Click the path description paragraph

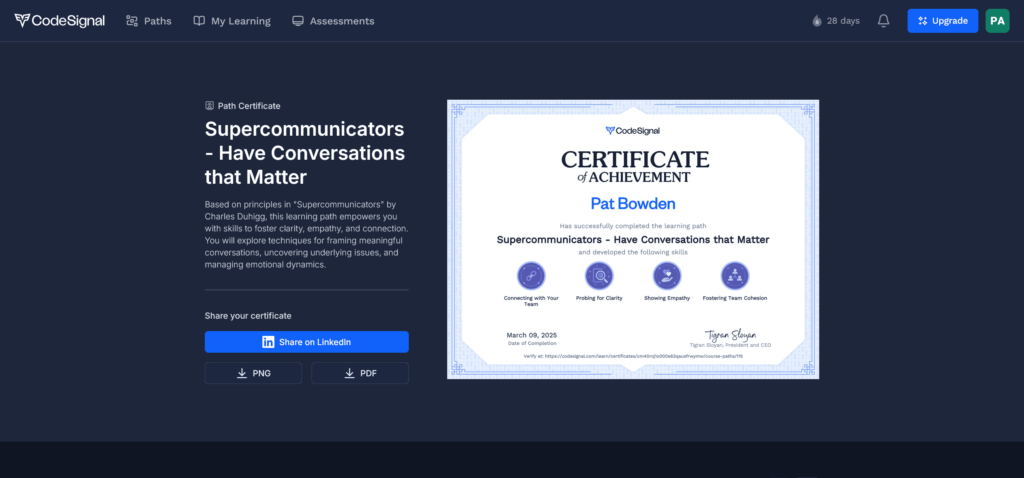(306, 235)
